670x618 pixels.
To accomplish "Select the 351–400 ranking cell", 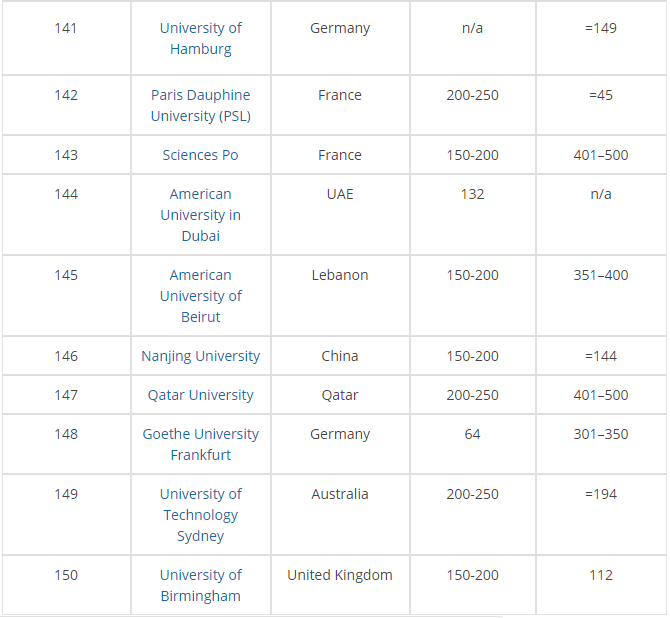I will click(601, 275).
